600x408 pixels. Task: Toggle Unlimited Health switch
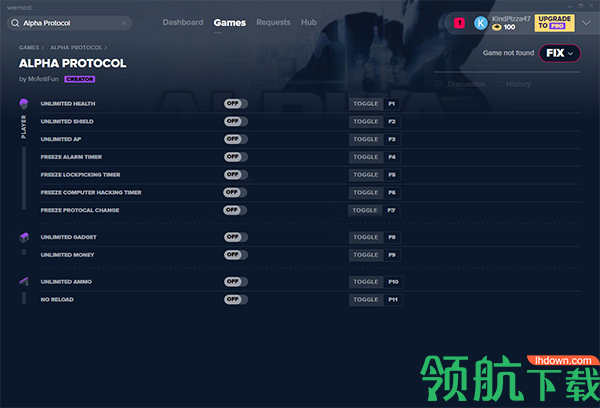click(236, 103)
